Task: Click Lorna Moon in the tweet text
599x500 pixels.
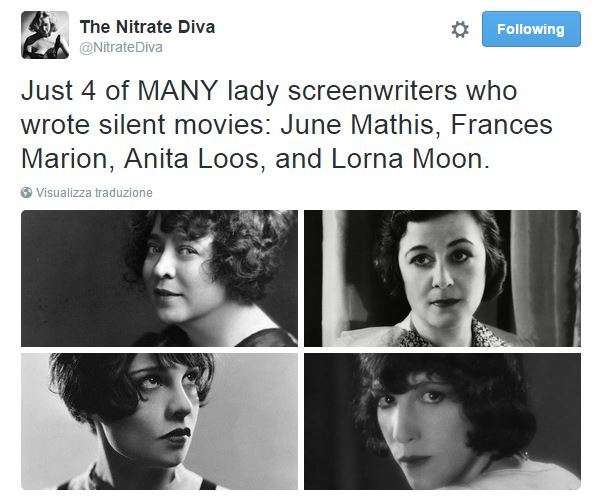Action: (410, 159)
